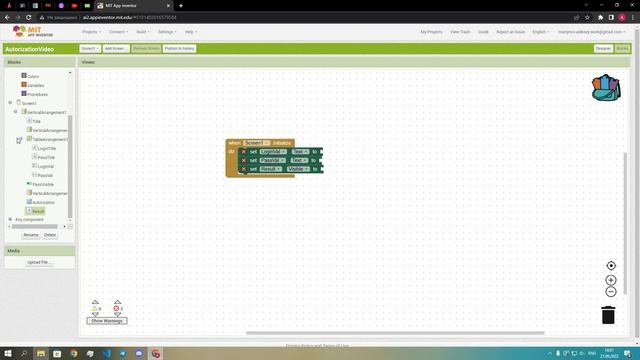Open Screen1 dropdown in the when block

tap(257, 143)
